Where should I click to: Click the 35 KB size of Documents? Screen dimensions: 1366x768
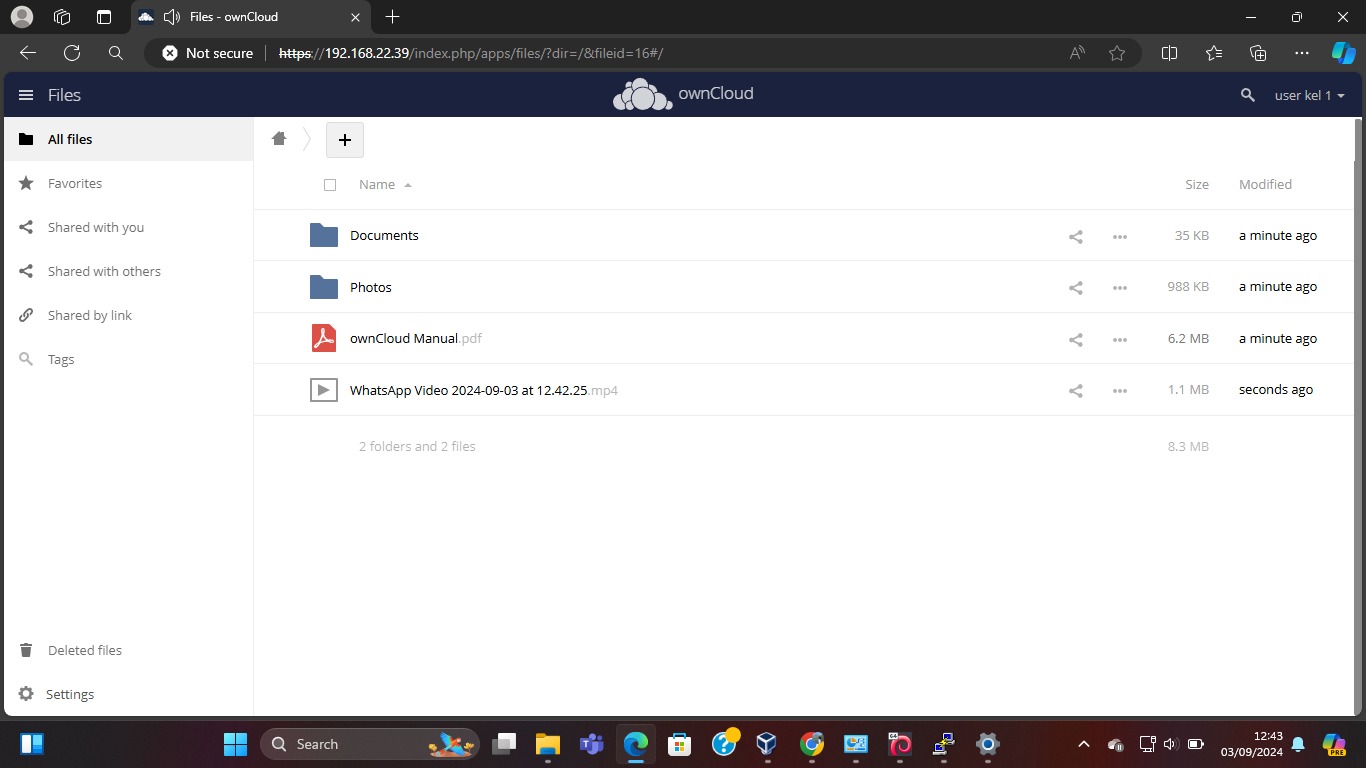point(1192,236)
